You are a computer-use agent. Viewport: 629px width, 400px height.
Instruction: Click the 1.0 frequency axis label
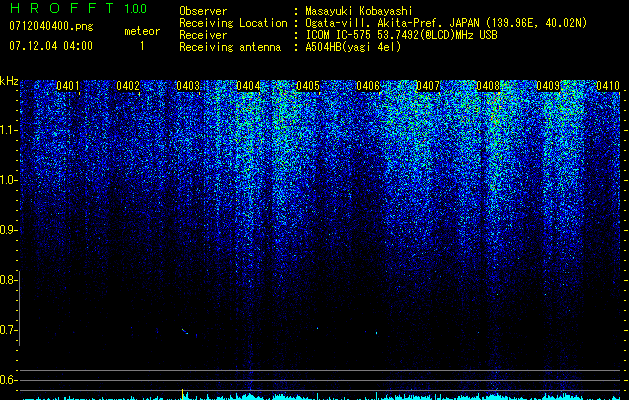8,180
